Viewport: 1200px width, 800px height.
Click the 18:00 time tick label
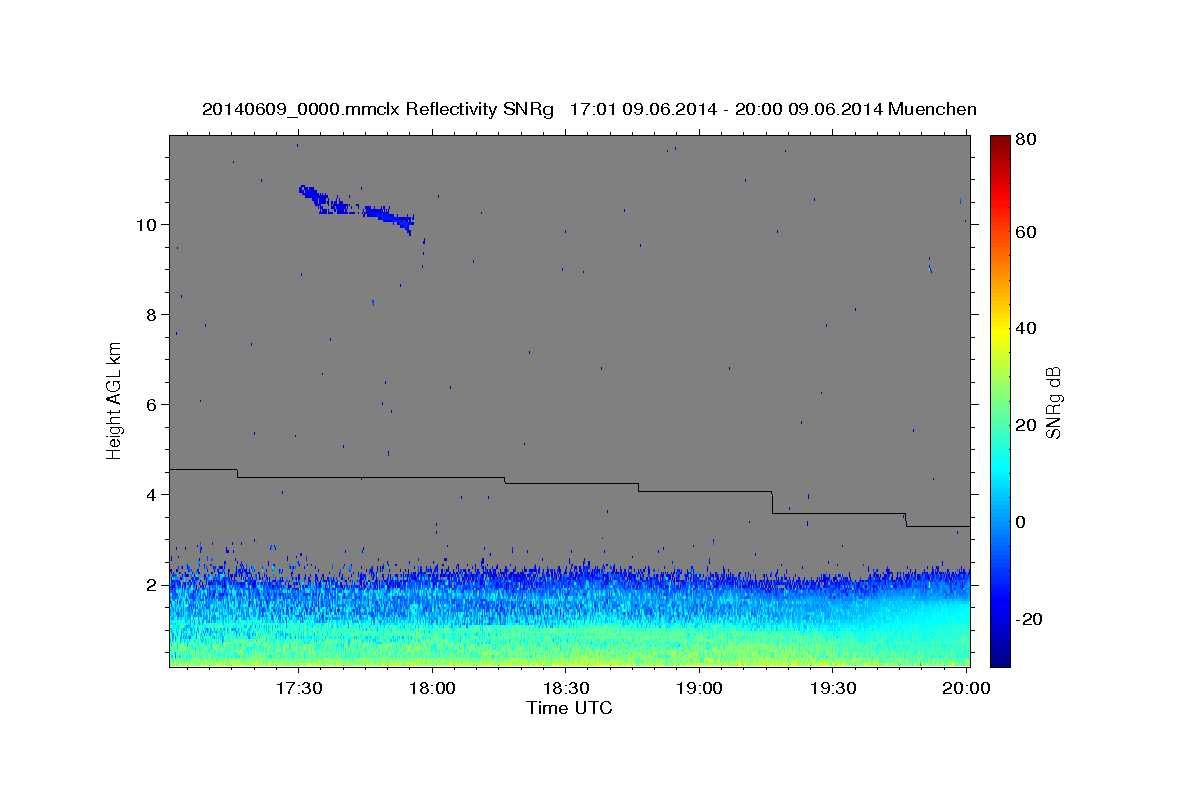432,689
